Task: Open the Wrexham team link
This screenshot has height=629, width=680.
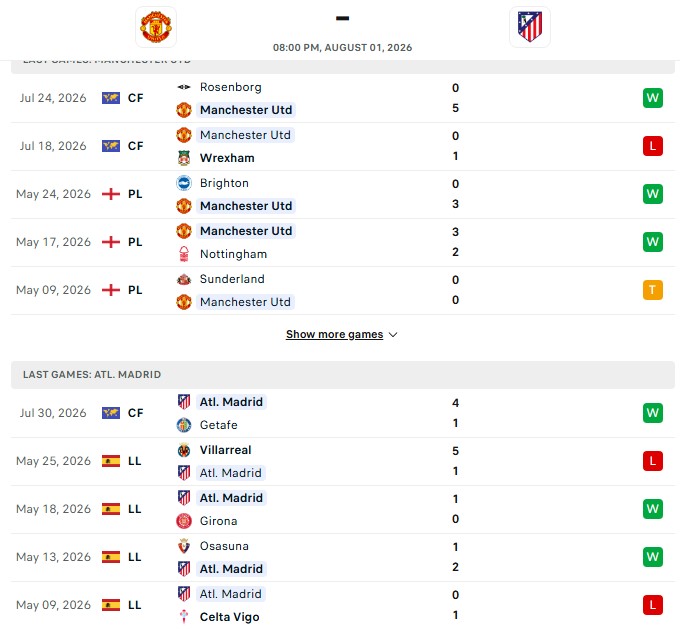Action: pos(227,158)
